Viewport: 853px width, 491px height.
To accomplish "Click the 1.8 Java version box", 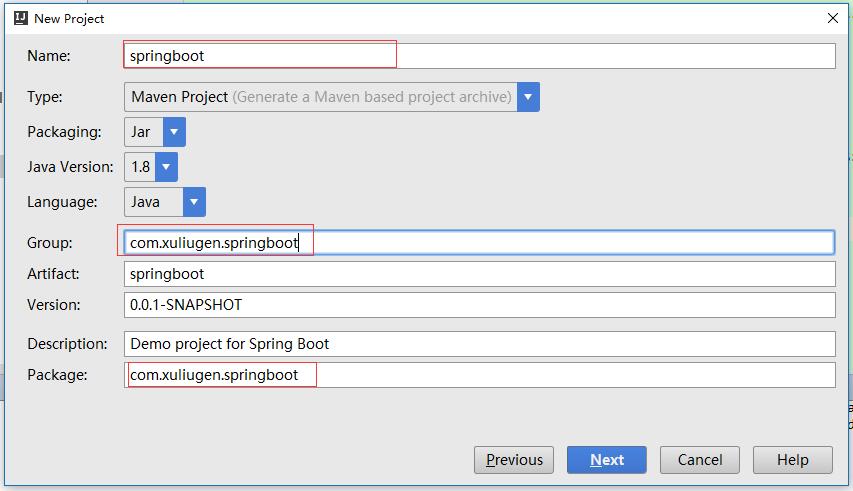I will coord(140,166).
